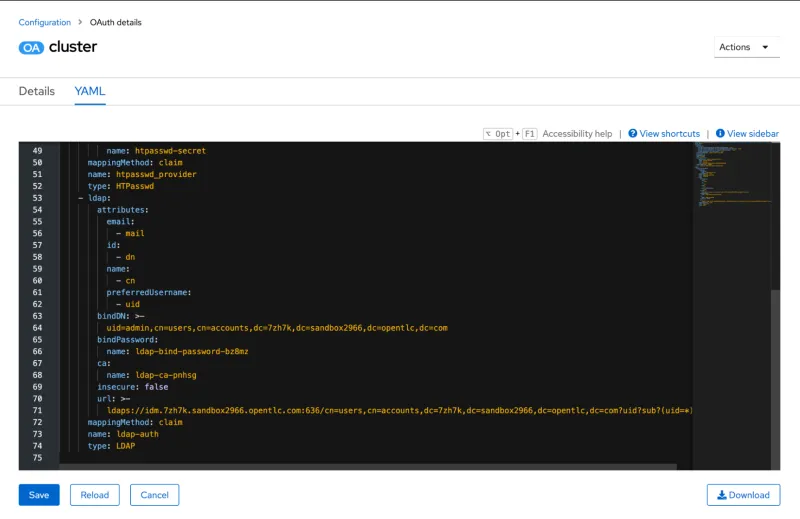Select the YAML tab

pos(90,91)
